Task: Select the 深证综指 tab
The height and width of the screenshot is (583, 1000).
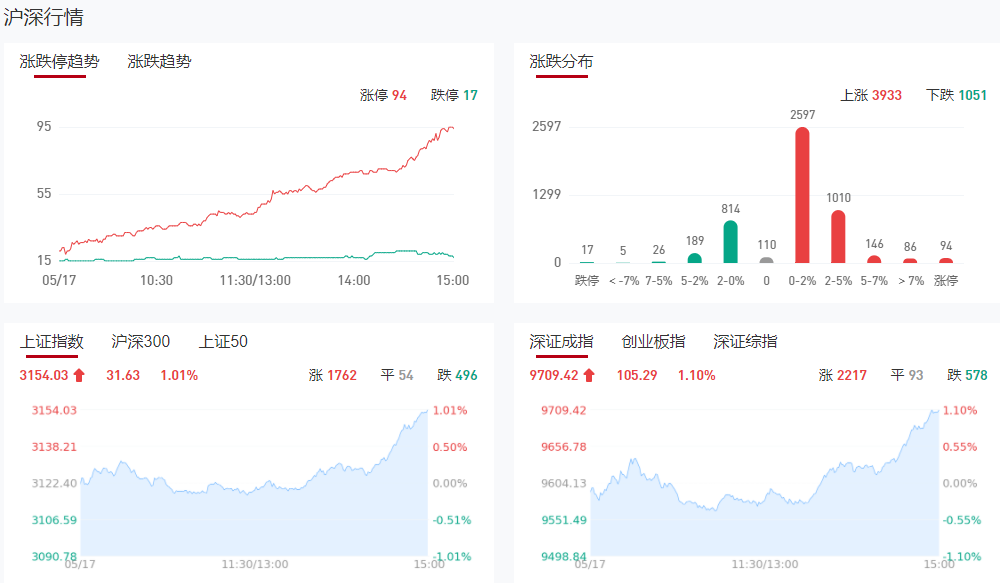Action: pos(745,342)
